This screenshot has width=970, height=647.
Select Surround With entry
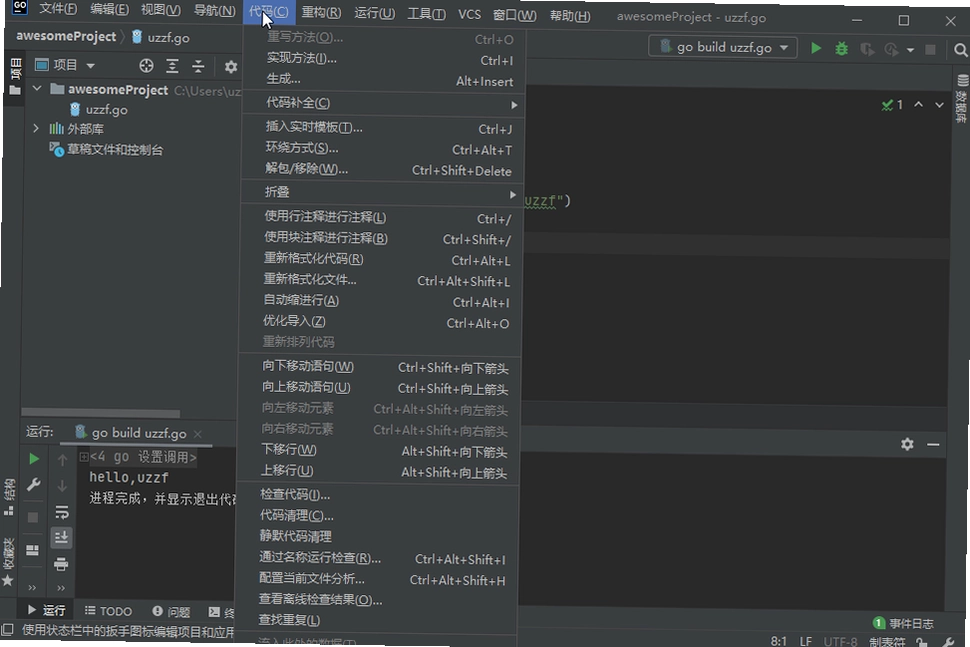[381, 148]
